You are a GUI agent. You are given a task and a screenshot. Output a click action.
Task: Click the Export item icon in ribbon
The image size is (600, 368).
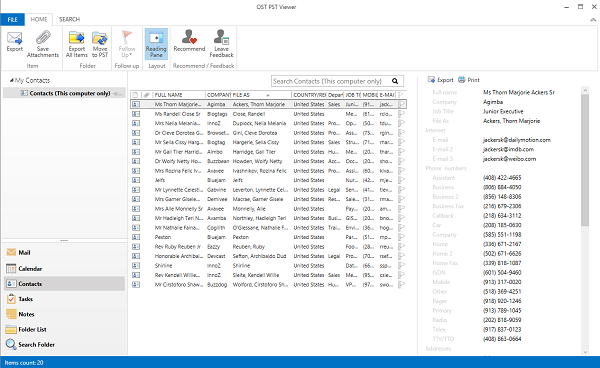point(15,38)
